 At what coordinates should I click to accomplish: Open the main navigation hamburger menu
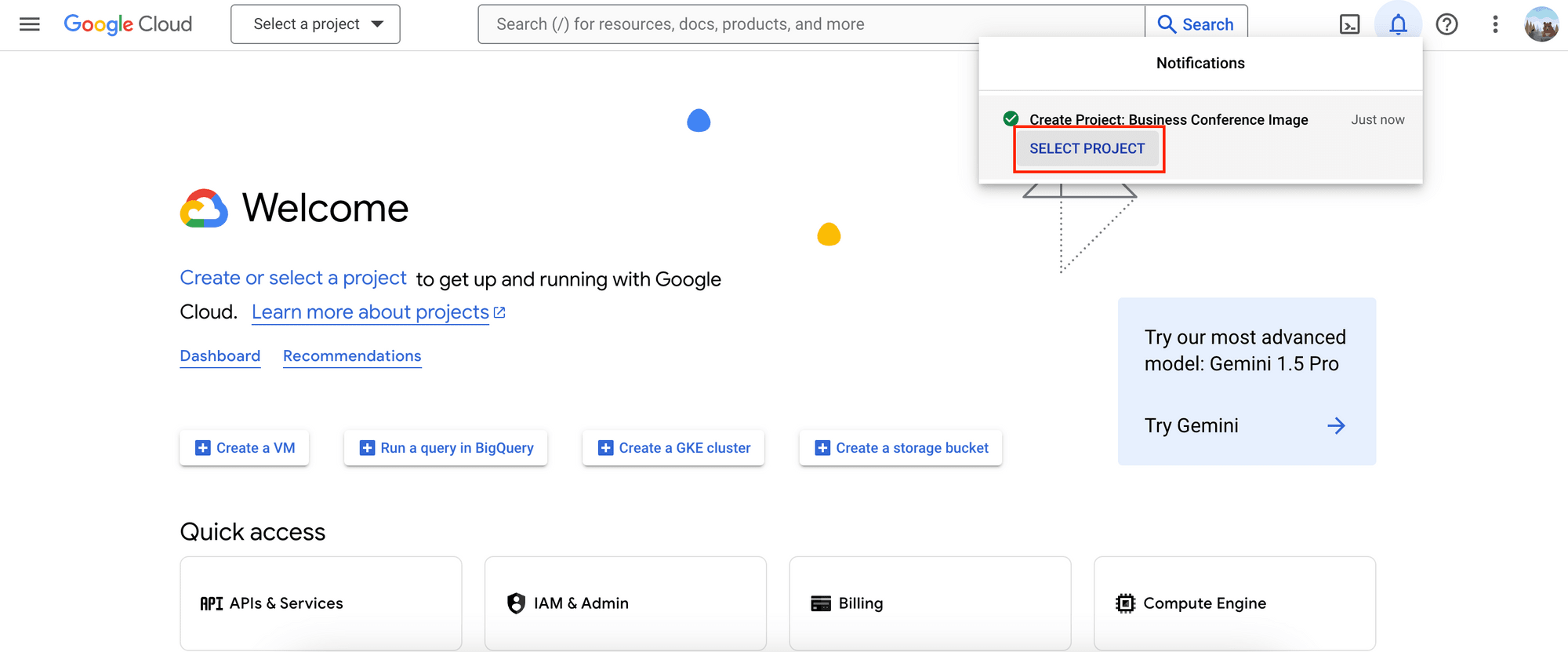30,24
